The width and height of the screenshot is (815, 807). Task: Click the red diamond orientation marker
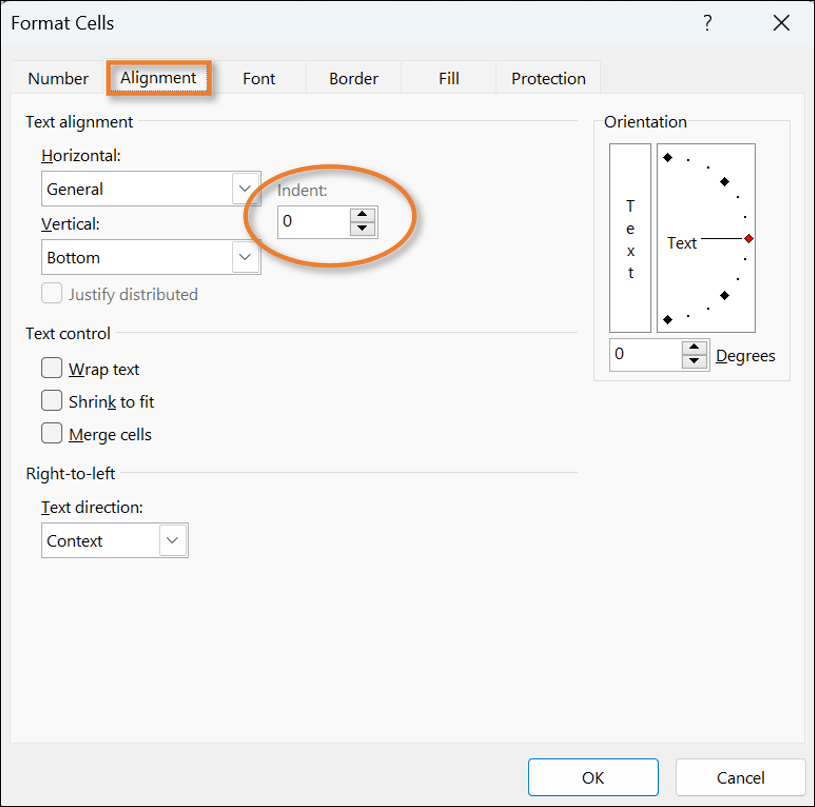[x=748, y=238]
